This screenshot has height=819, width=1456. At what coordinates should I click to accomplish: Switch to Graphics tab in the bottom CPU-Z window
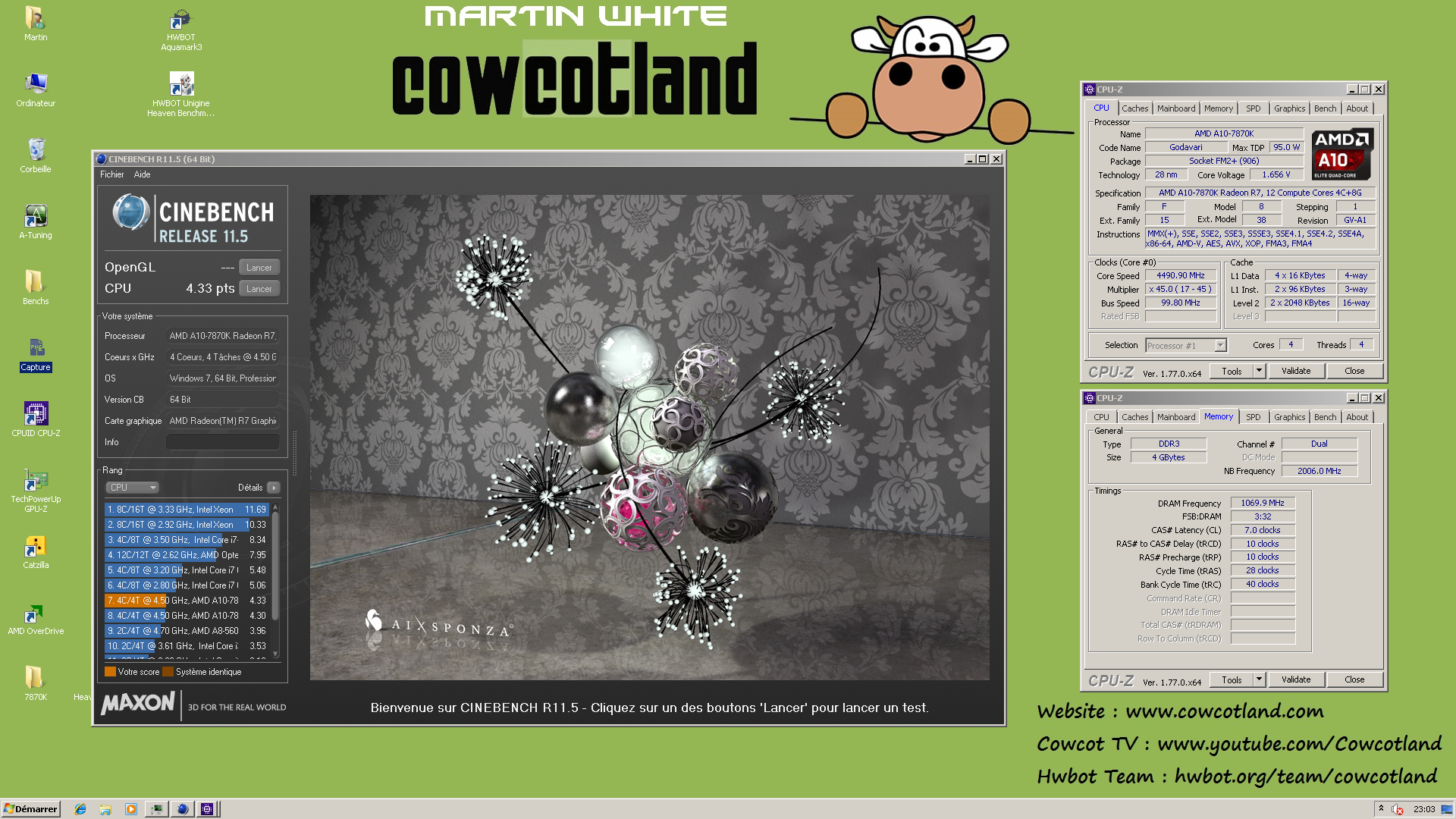coord(1289,417)
